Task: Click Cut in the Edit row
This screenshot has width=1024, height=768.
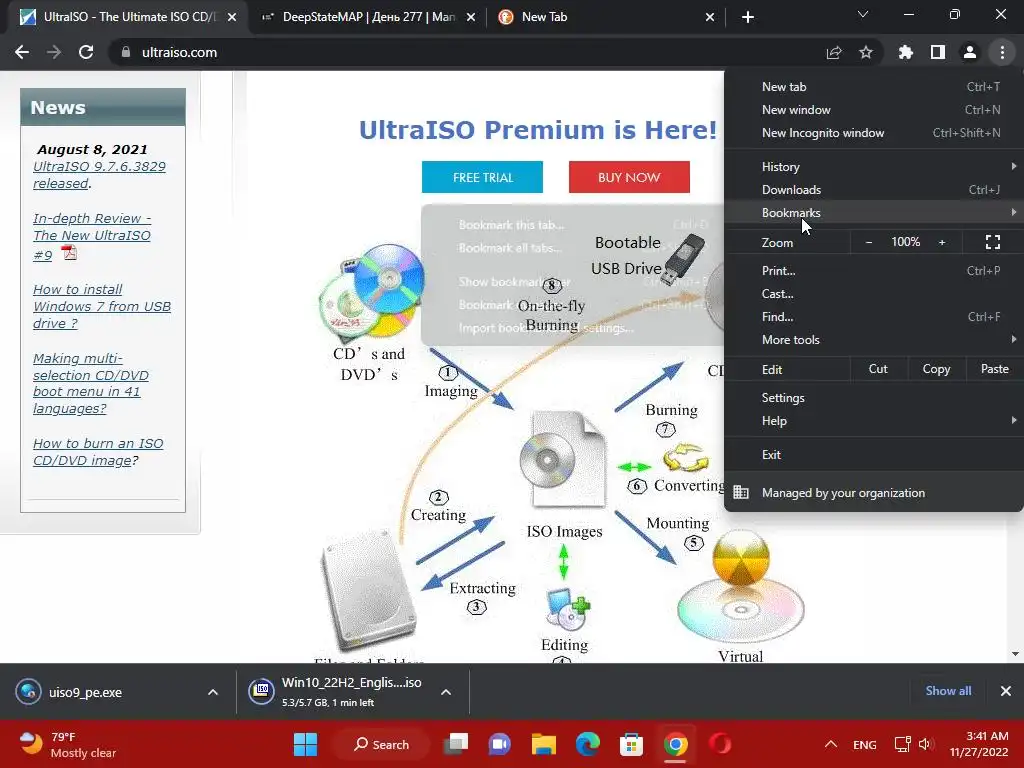Action: pos(878,369)
